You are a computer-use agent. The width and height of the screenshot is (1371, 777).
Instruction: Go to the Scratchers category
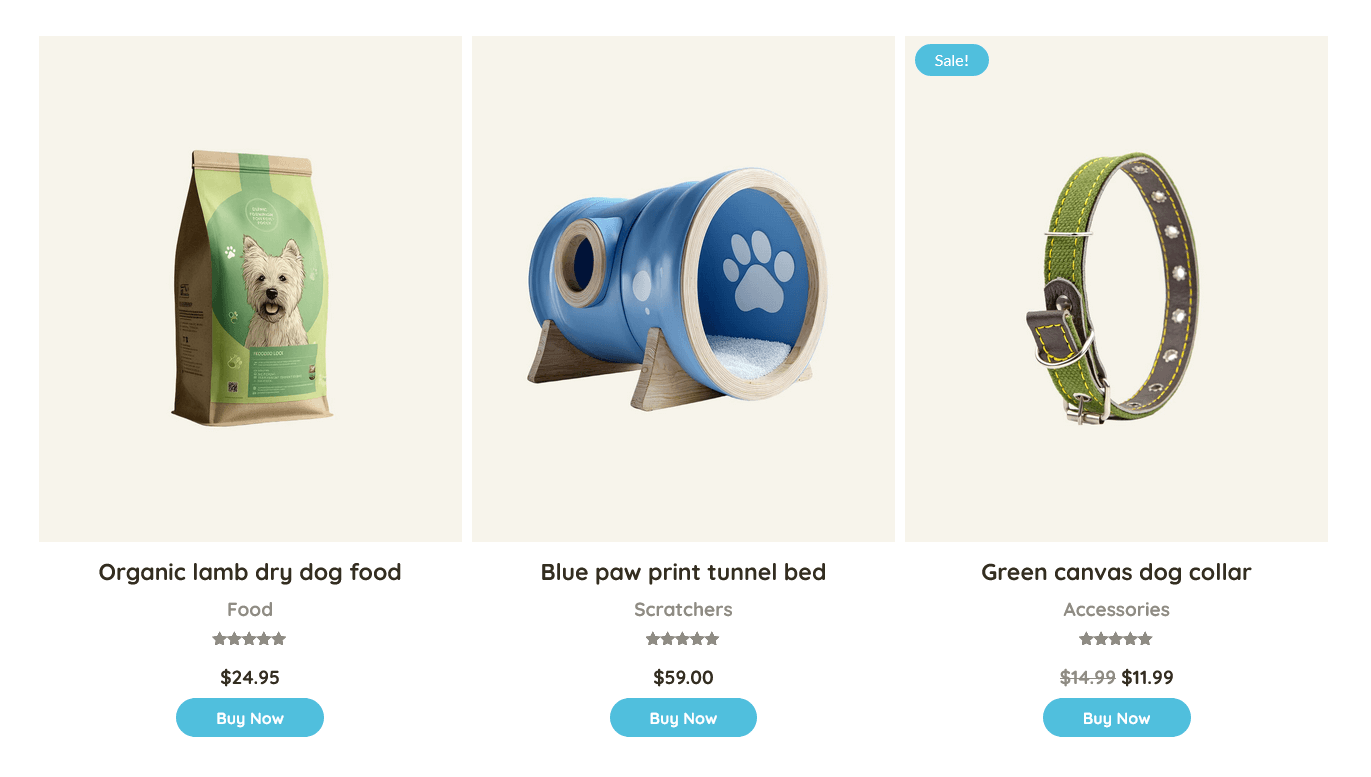683,609
